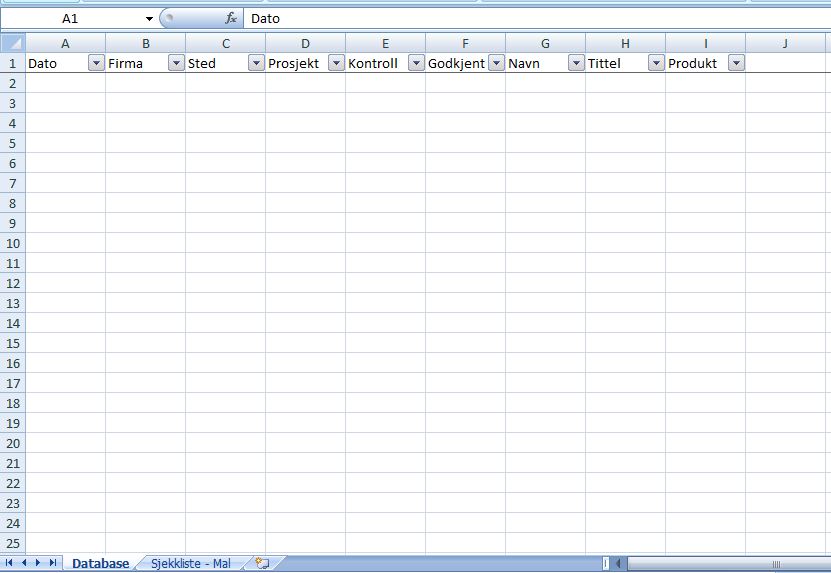Click in the formula bar showing Dato

point(537,19)
